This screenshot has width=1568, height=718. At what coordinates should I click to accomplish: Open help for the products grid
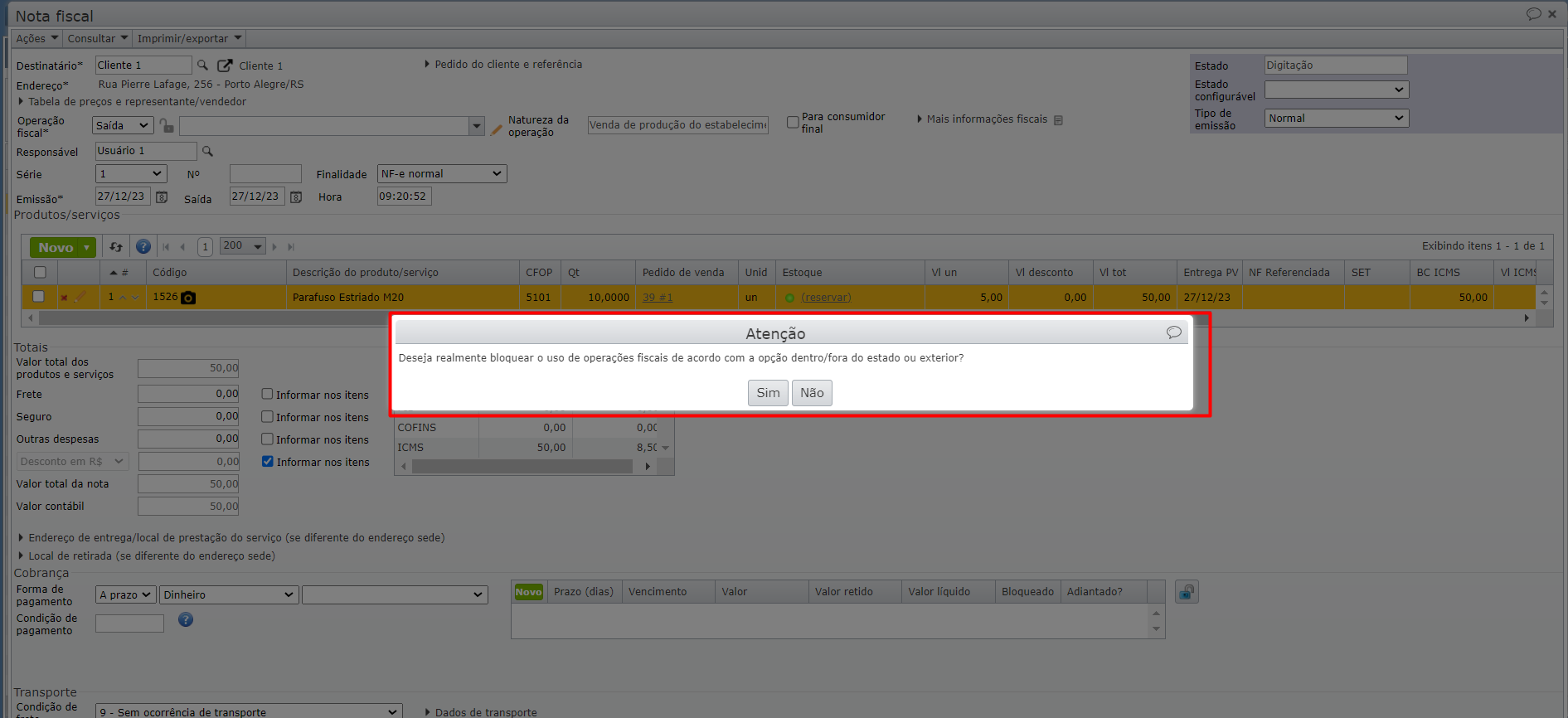[x=143, y=246]
